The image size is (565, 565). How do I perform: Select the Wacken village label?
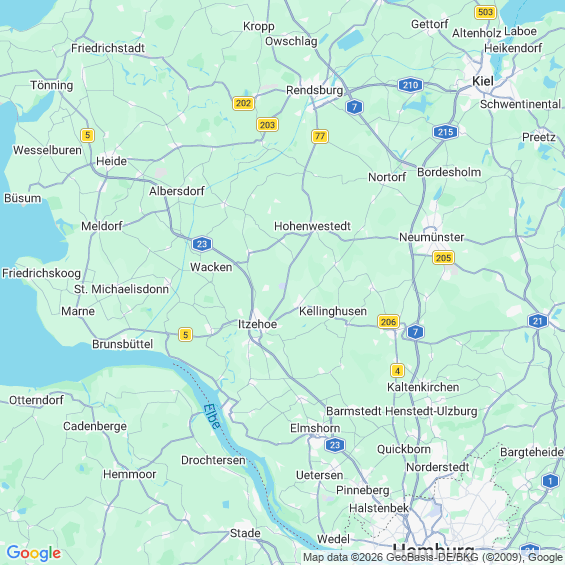click(211, 267)
